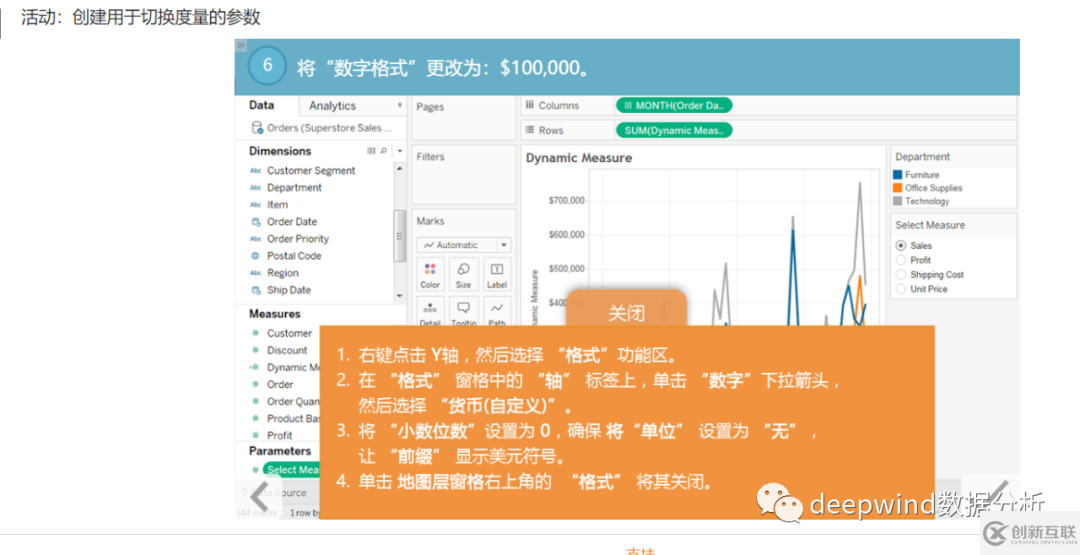Click the Abc icon beside Department
1080x555 pixels.
coord(256,188)
